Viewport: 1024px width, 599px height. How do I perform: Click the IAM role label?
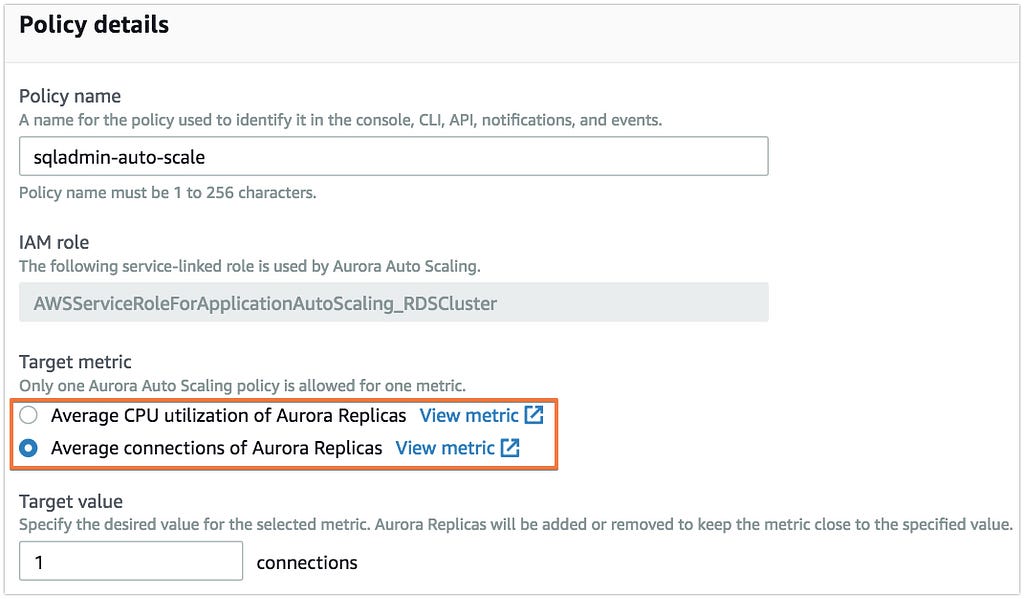click(x=54, y=242)
